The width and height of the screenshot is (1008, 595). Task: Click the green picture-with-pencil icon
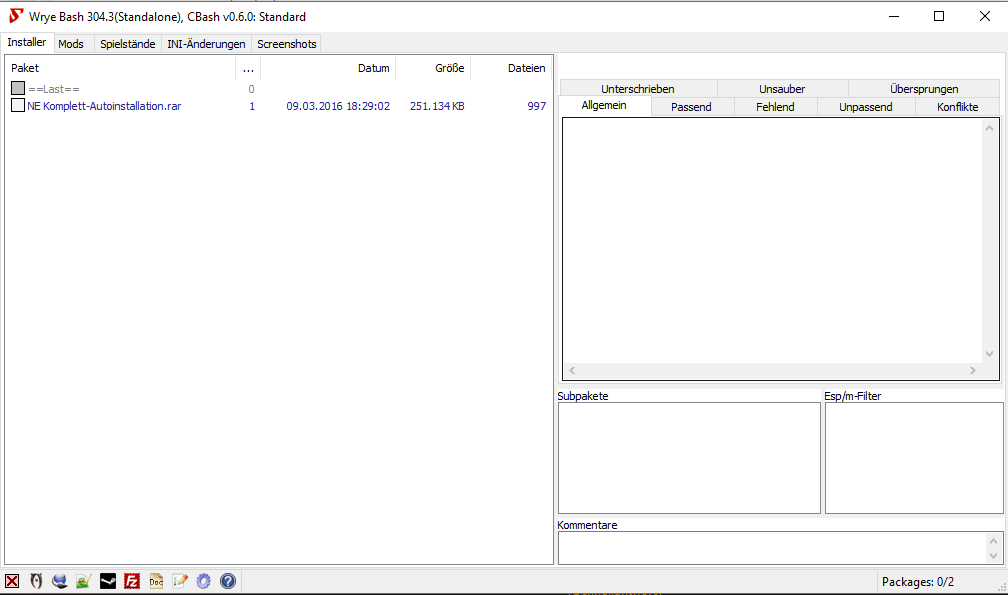[x=83, y=581]
